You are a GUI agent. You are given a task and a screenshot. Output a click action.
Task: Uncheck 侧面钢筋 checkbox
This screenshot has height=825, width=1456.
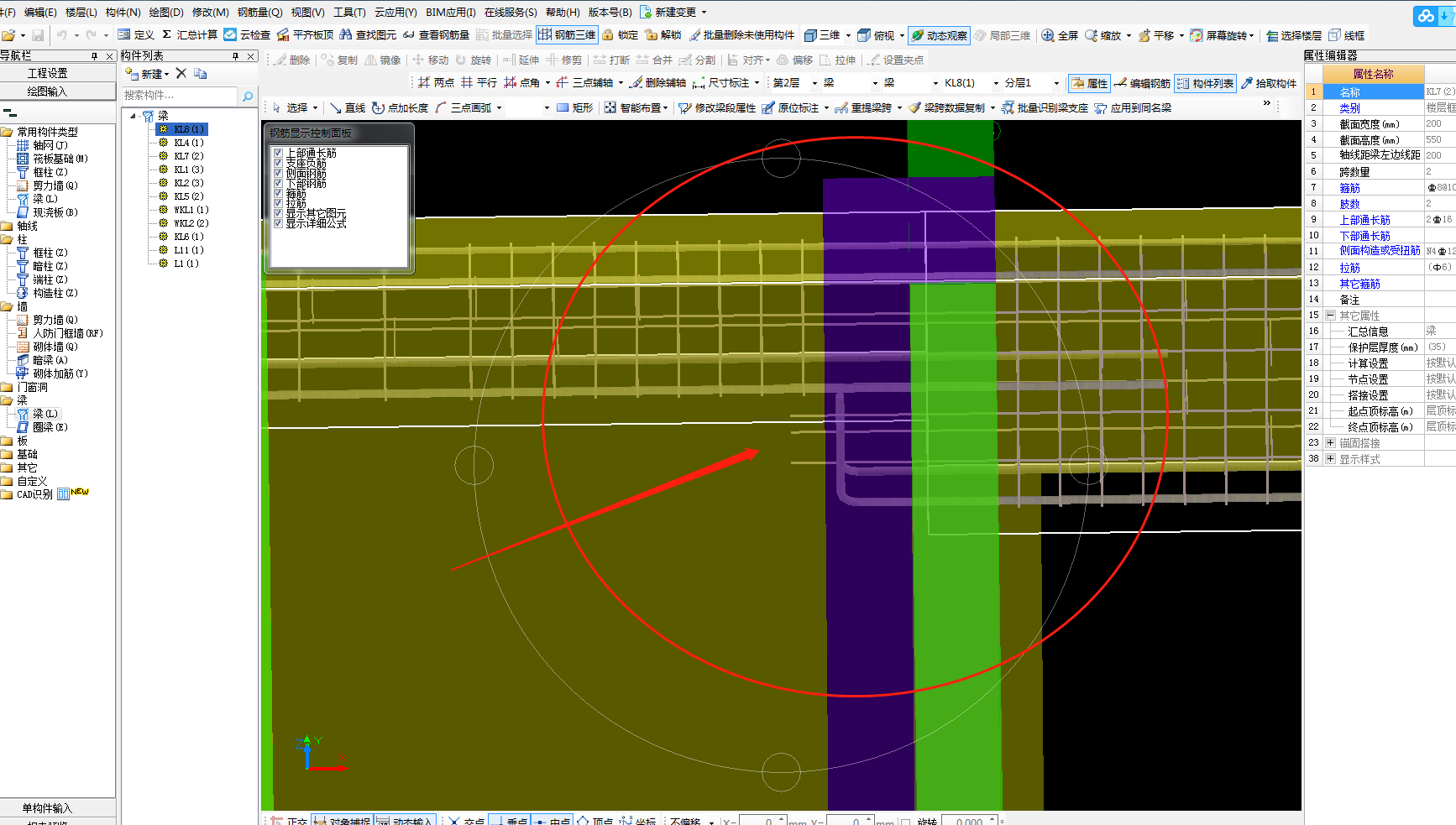point(278,173)
